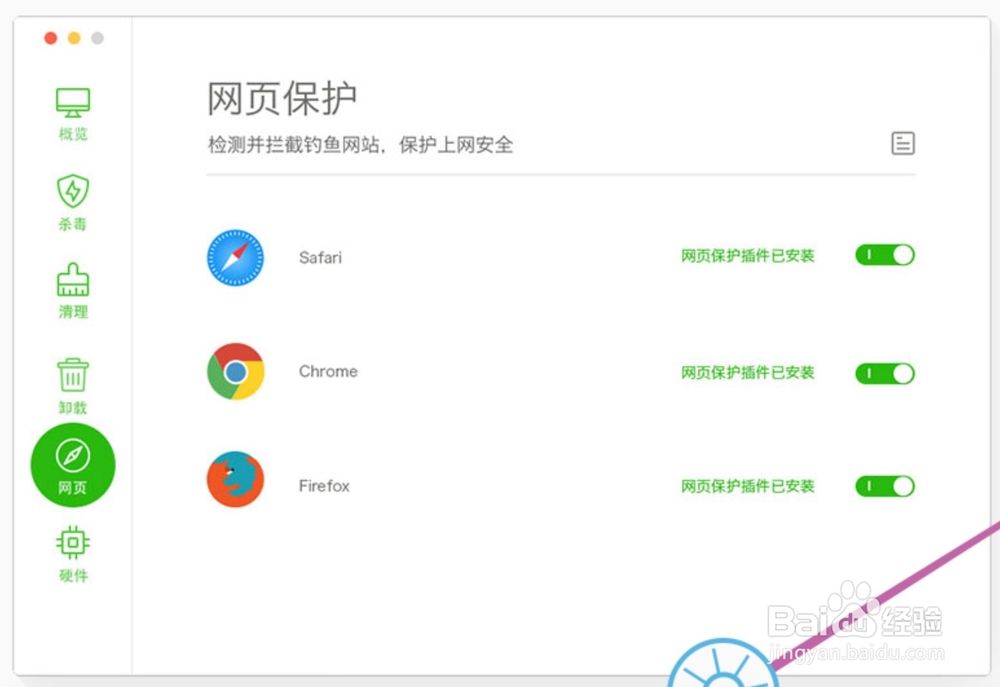Image resolution: width=1000 pixels, height=687 pixels.
Task: Click Firefox's 网页保护插件已安装 status
Action: 747,487
